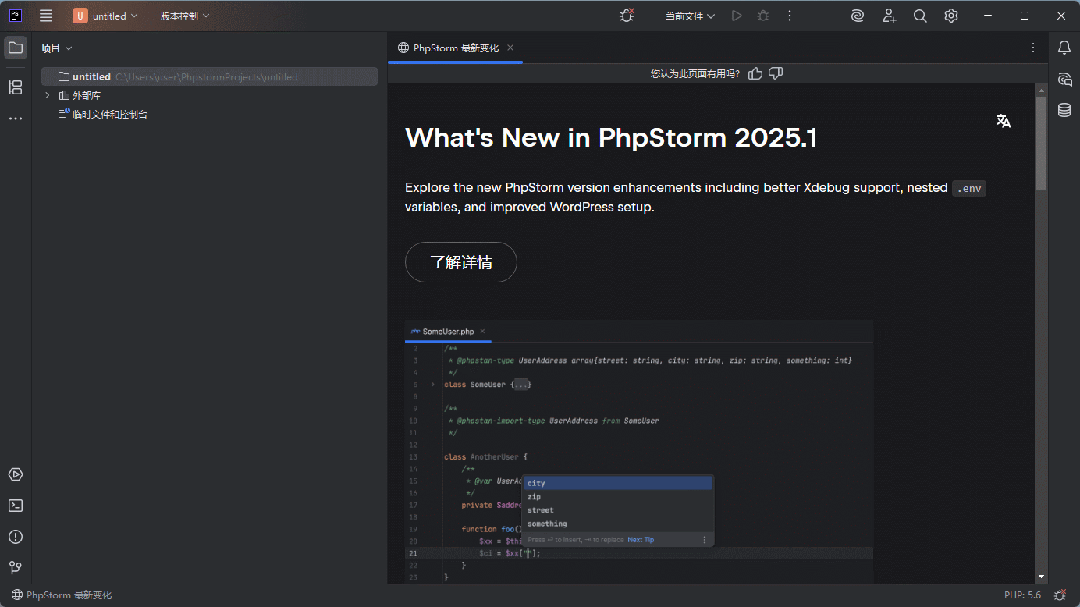Click thumbs down for page feedback
Image resolution: width=1080 pixels, height=607 pixels.
[776, 73]
